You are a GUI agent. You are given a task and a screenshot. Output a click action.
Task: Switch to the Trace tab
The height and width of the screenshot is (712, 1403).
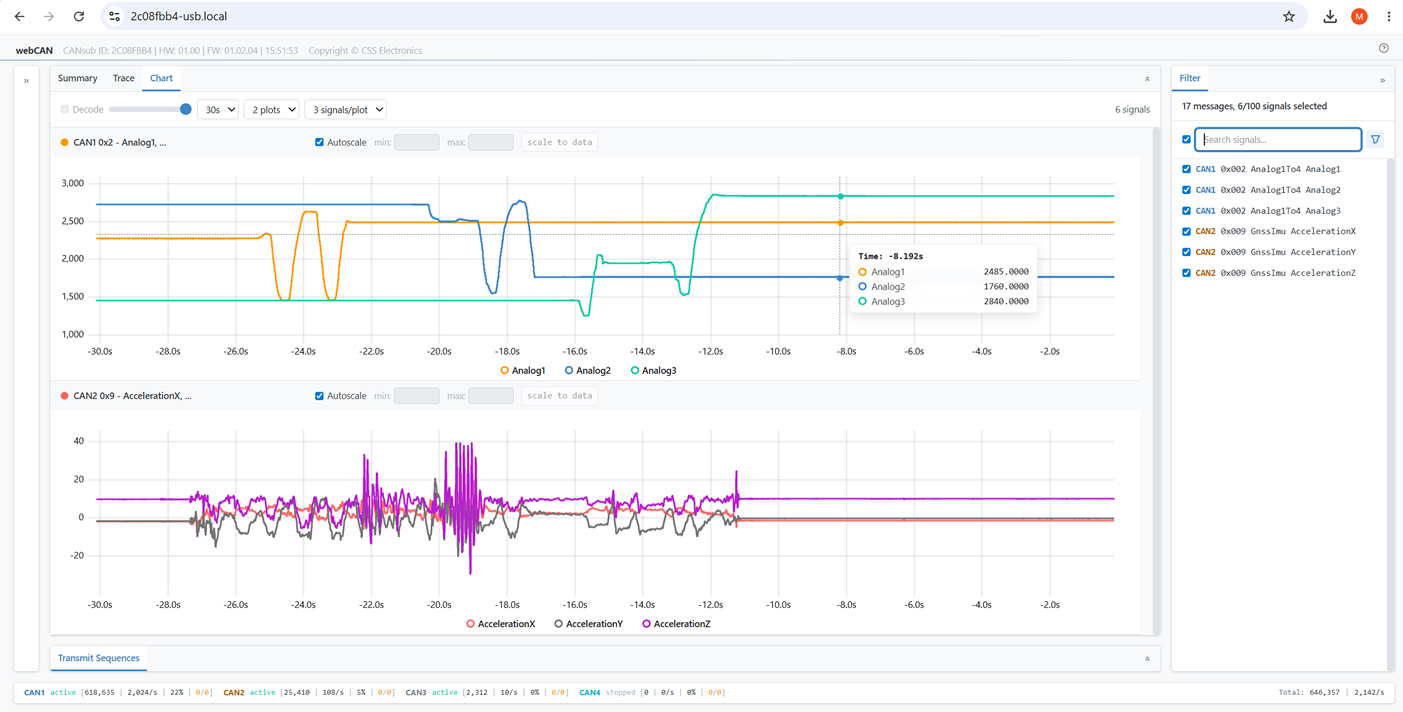pos(123,78)
